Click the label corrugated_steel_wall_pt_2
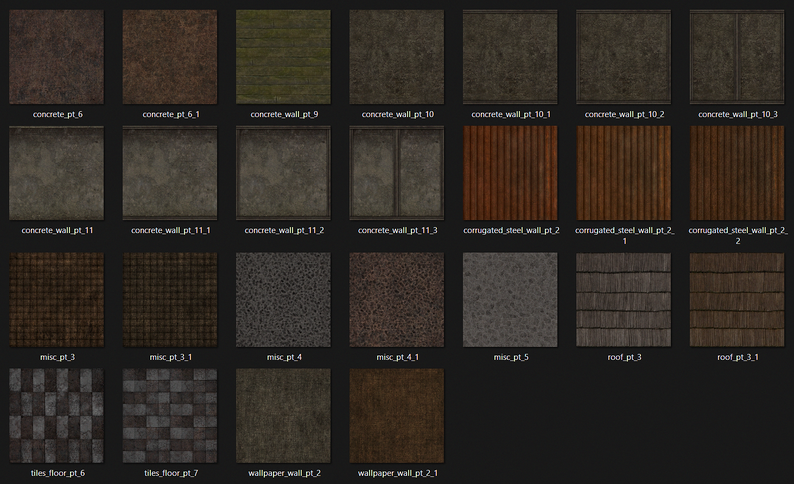Screen dimensions: 794x484 coord(511,230)
